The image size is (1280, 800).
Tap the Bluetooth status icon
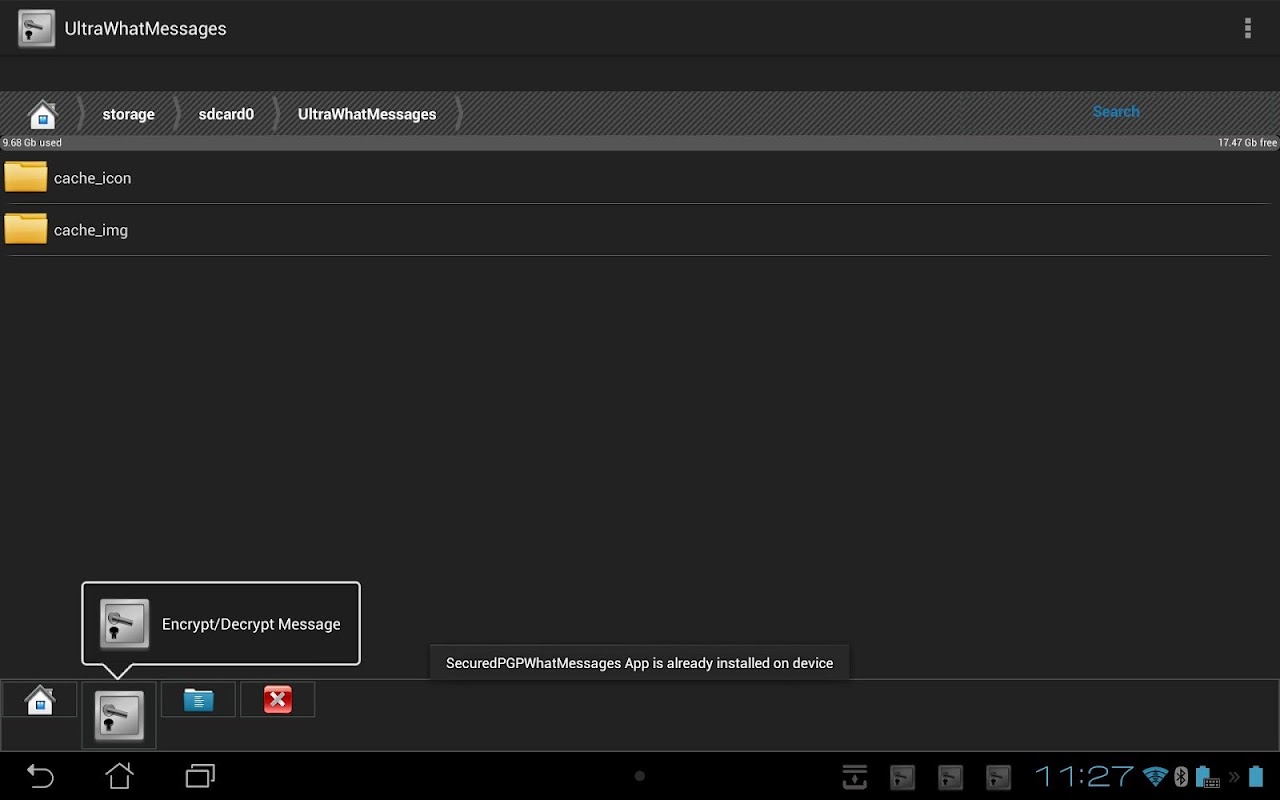[1180, 776]
